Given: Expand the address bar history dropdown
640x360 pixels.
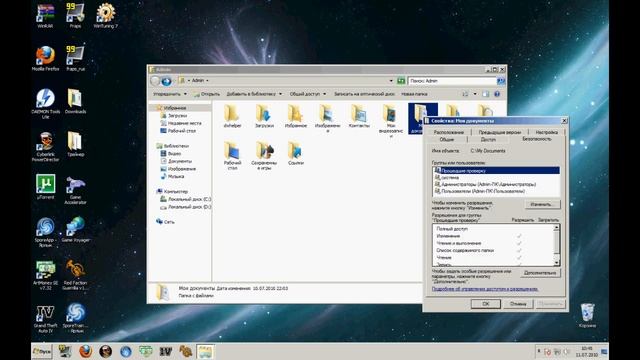Looking at the screenshot, I should point(391,81).
